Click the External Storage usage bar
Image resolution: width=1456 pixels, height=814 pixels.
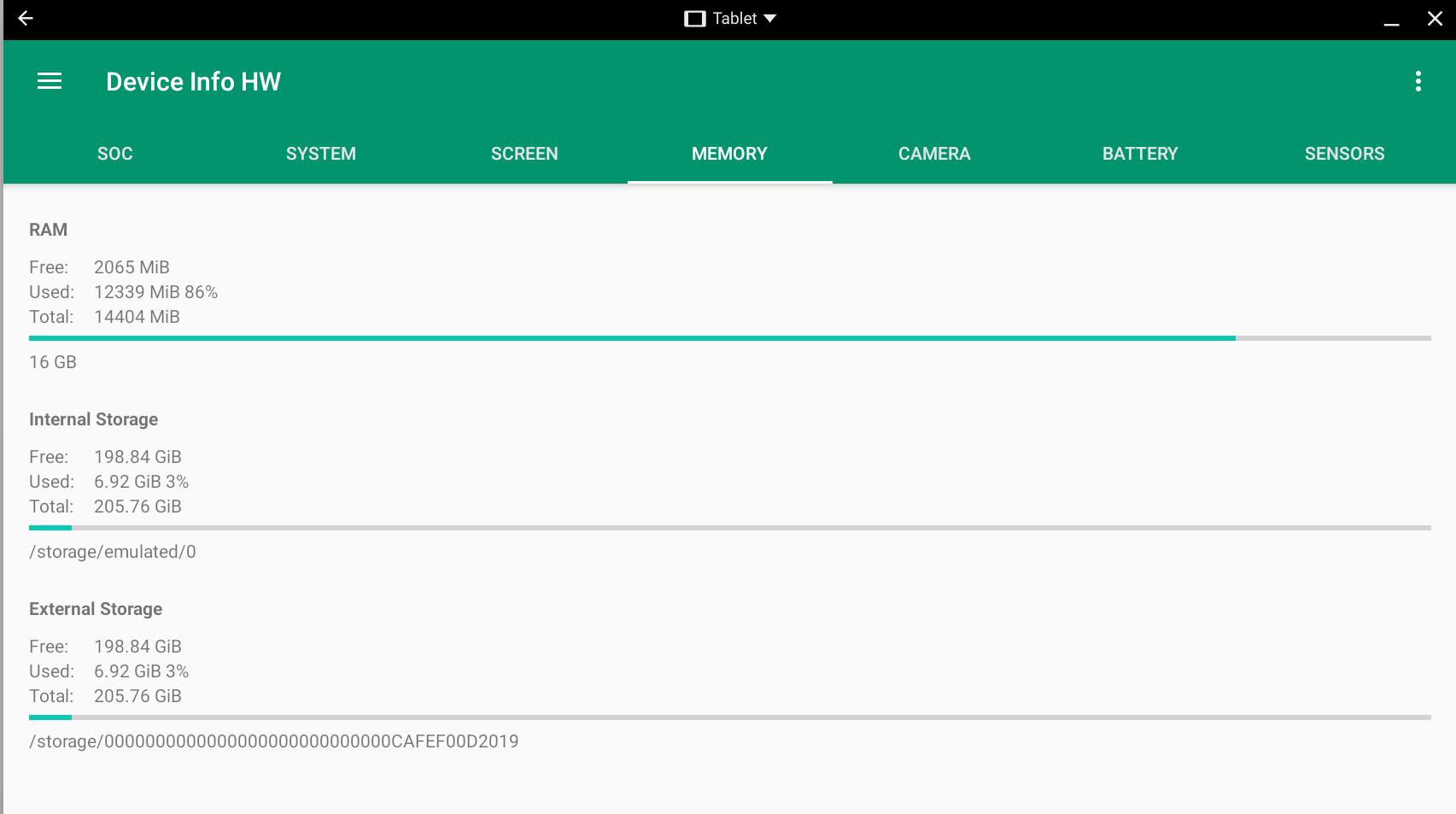tap(730, 717)
